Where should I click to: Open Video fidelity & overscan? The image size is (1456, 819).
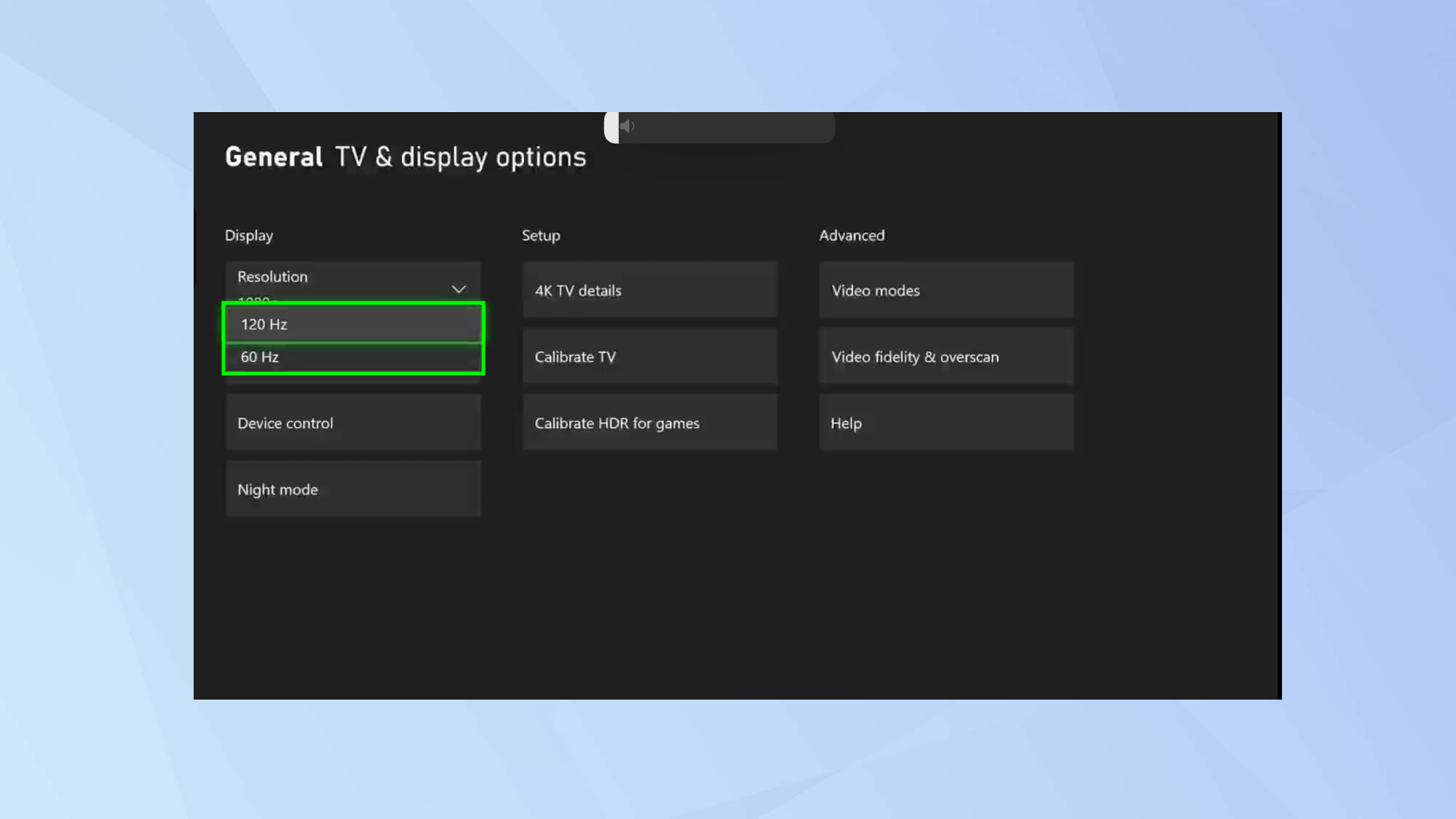pyautogui.click(x=946, y=357)
